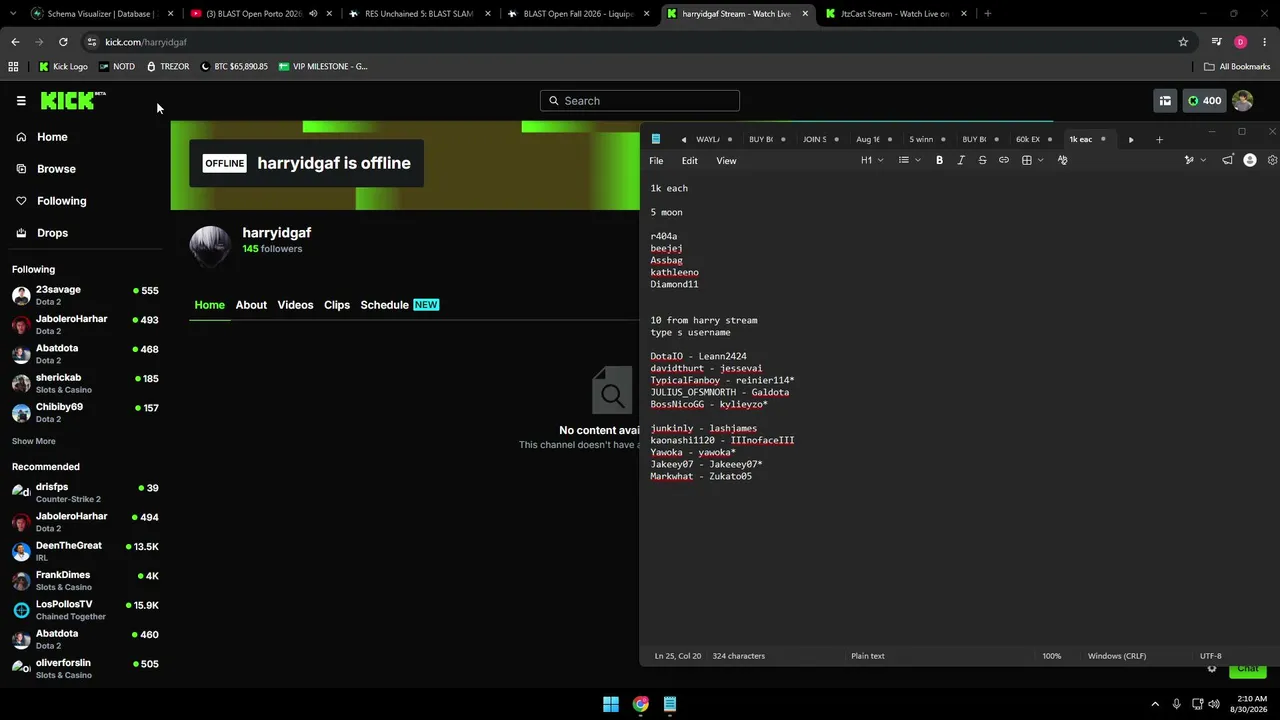
Task: Open Following in Kick sidebar
Action: 62,201
